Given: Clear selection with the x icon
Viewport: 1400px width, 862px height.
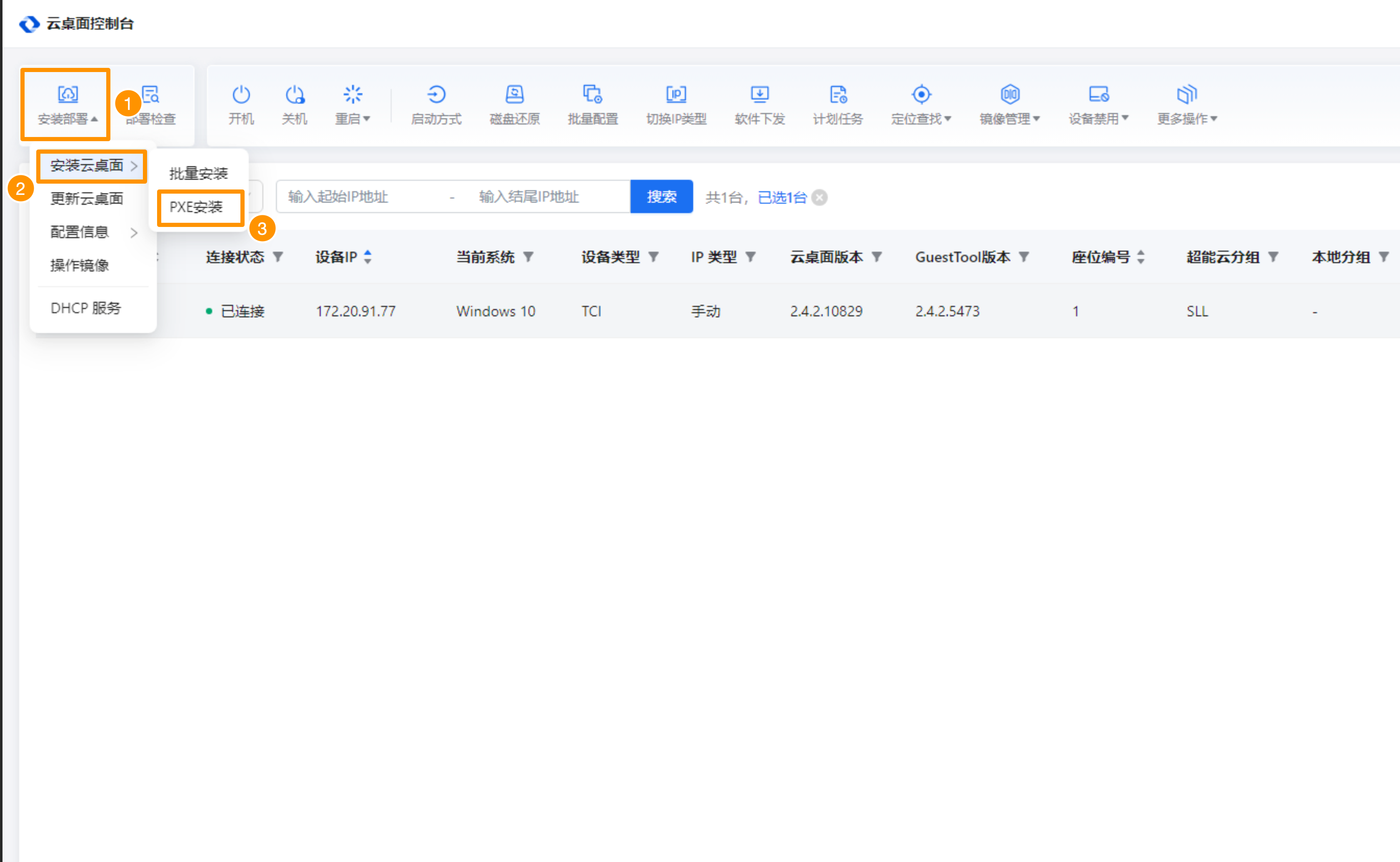Looking at the screenshot, I should (x=820, y=197).
